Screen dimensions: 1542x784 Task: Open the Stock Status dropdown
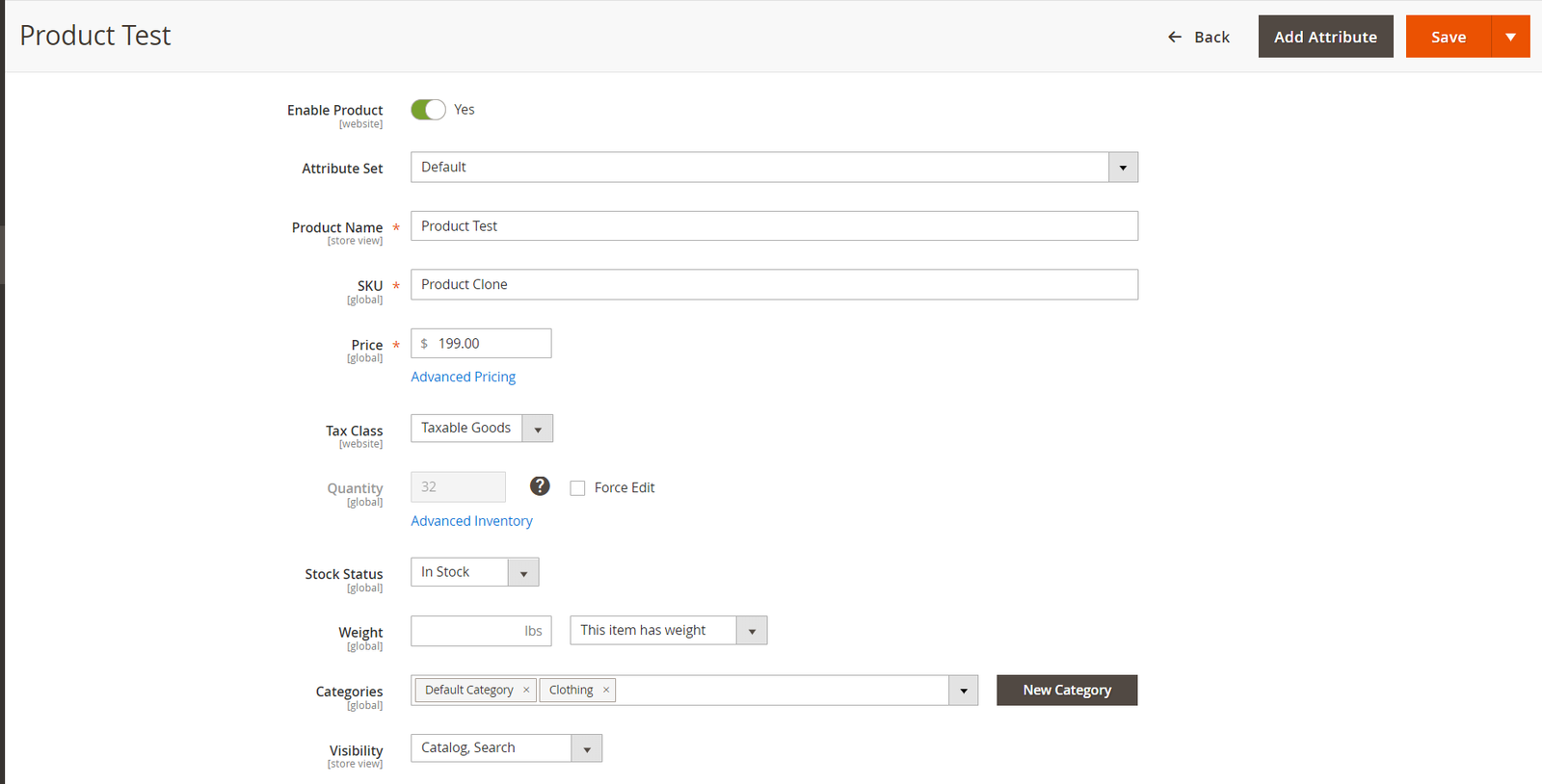pyautogui.click(x=474, y=572)
